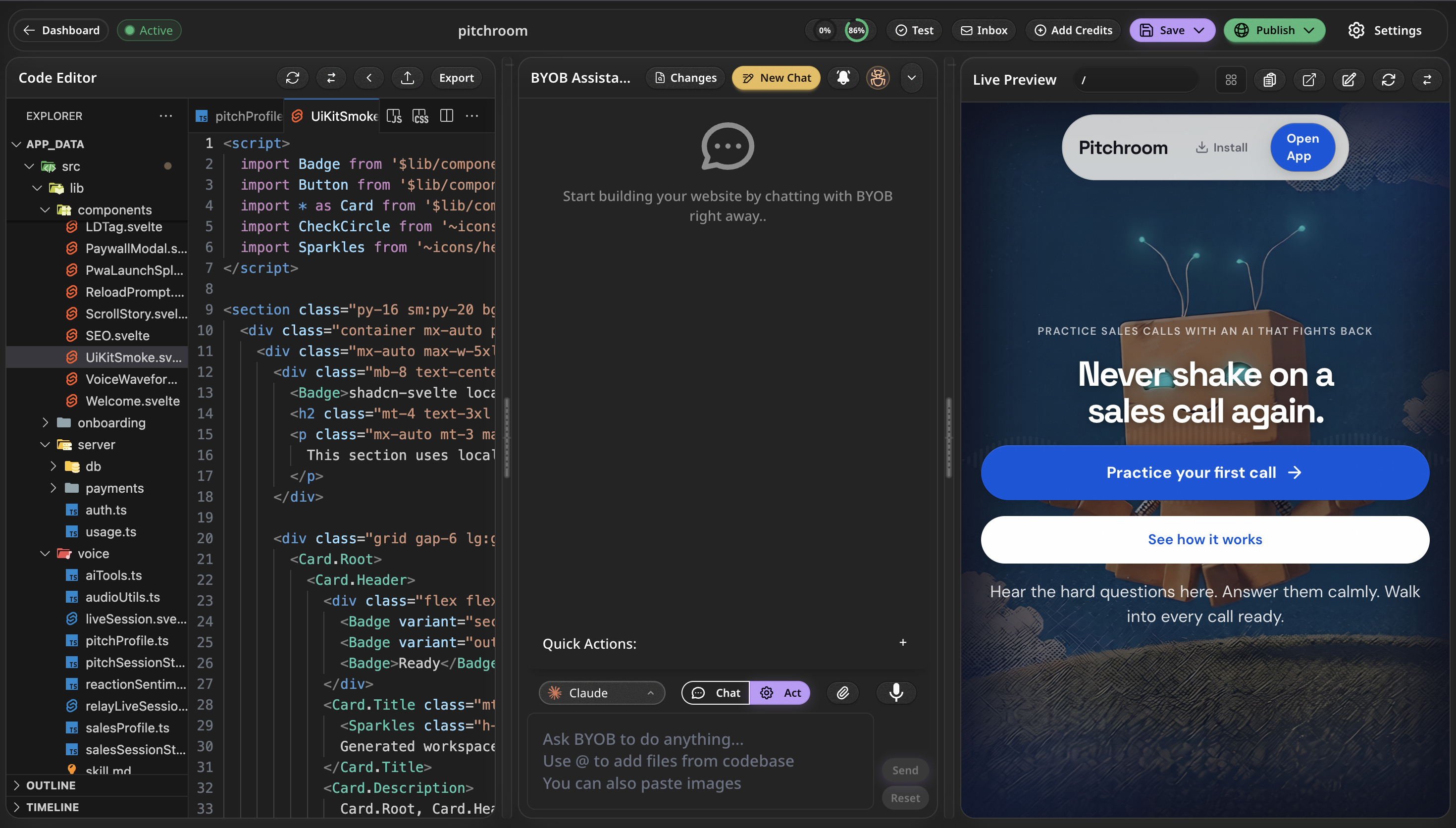Click Add Credits in top bar

pos(1073,30)
